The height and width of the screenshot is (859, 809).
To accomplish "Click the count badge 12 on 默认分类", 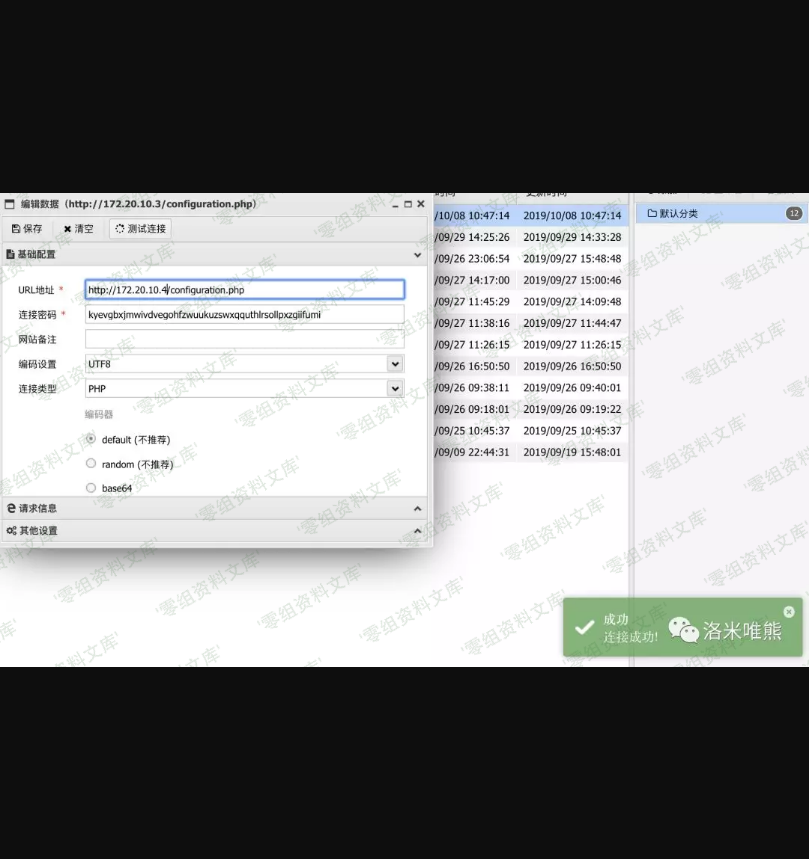I will [794, 214].
